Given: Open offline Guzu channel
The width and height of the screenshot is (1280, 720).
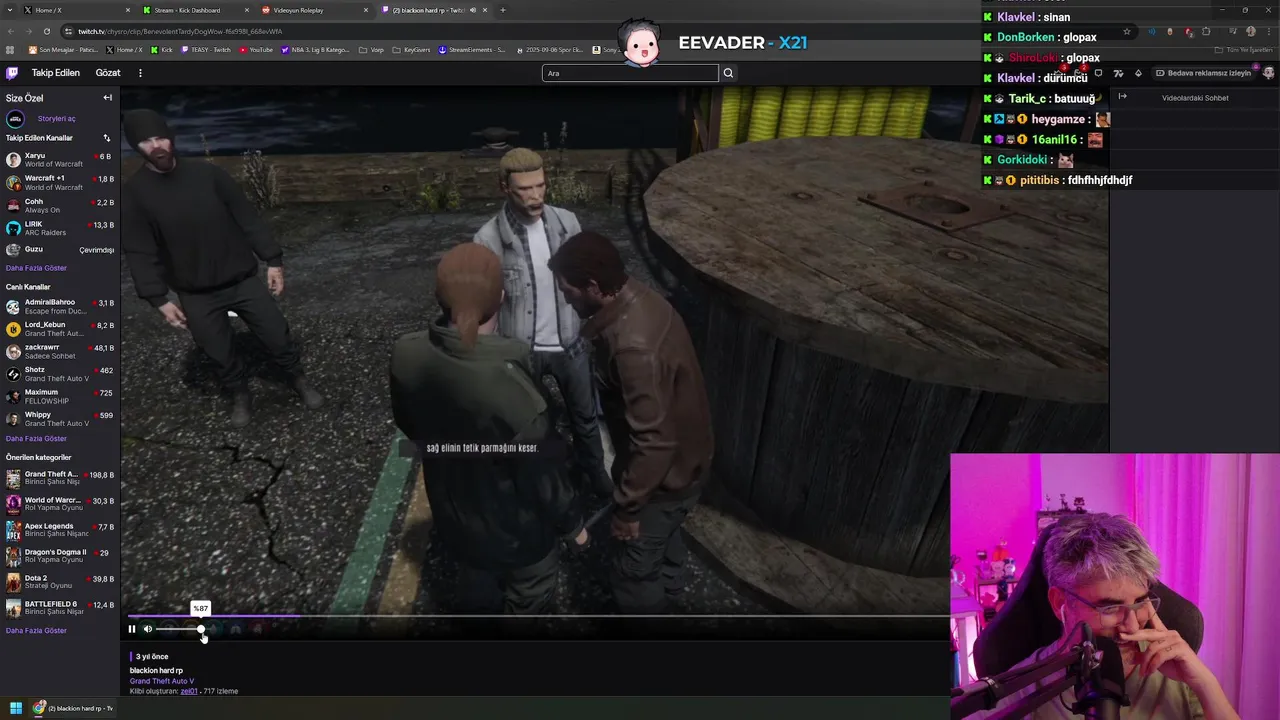Looking at the screenshot, I should pos(60,250).
